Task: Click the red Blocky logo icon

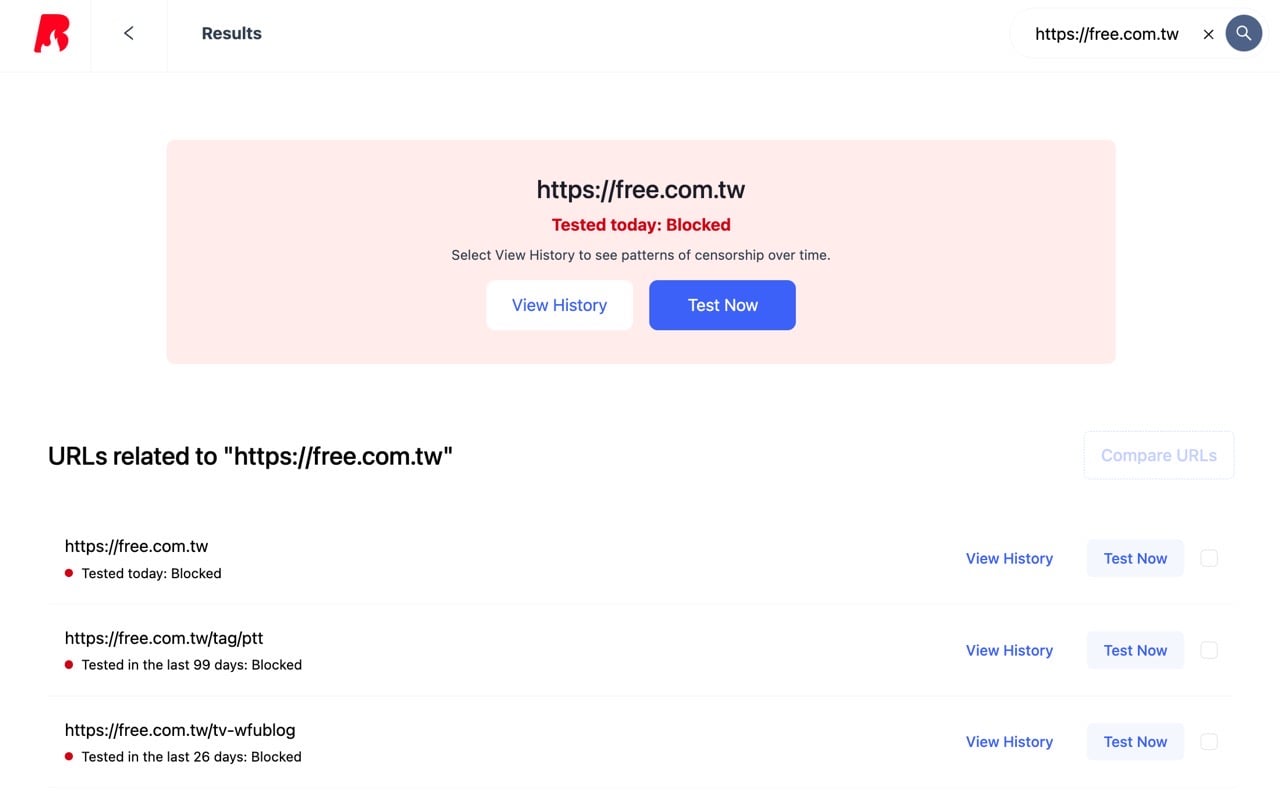Action: tap(51, 33)
